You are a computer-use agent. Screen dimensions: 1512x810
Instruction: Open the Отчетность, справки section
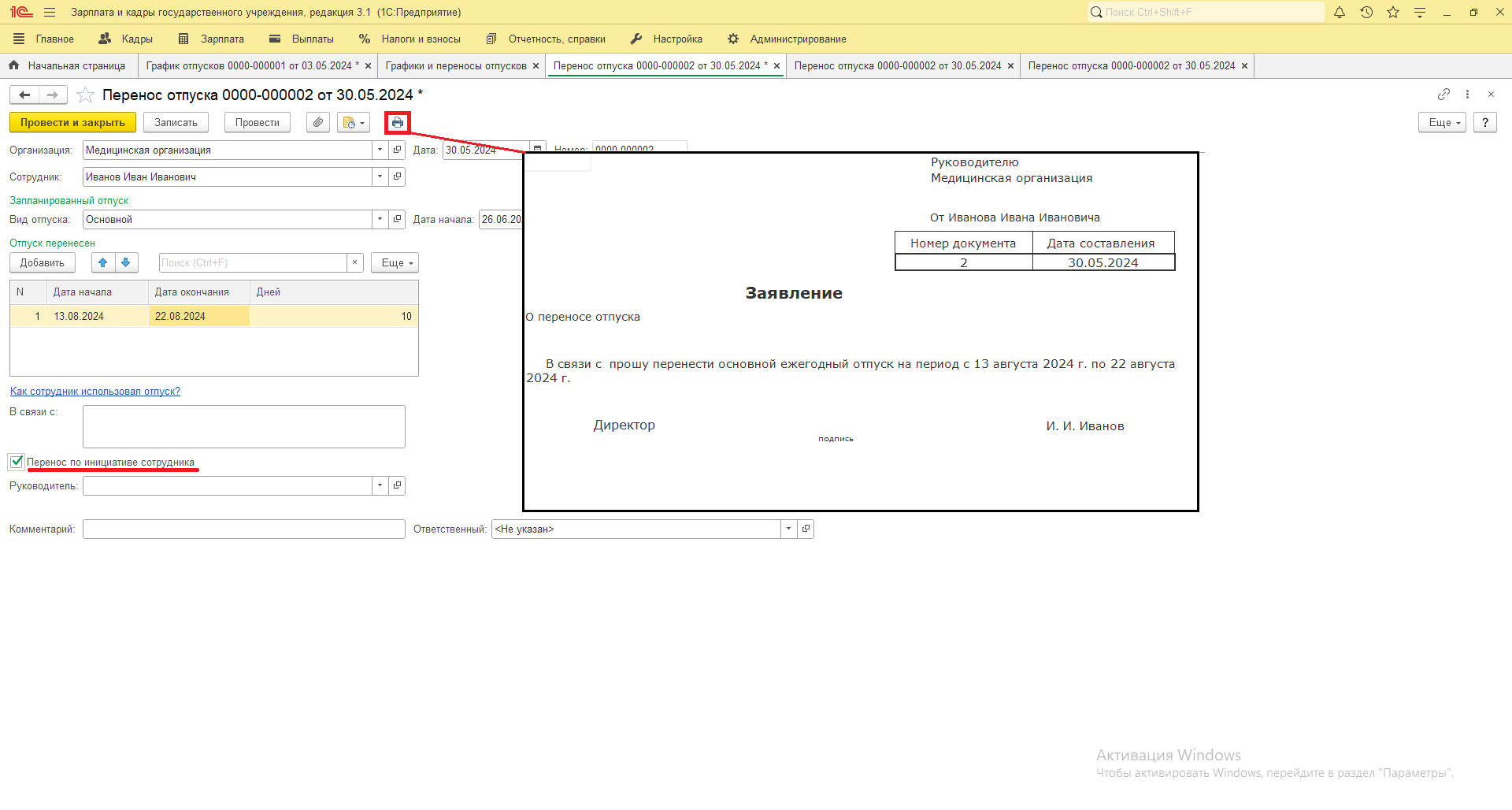546,39
